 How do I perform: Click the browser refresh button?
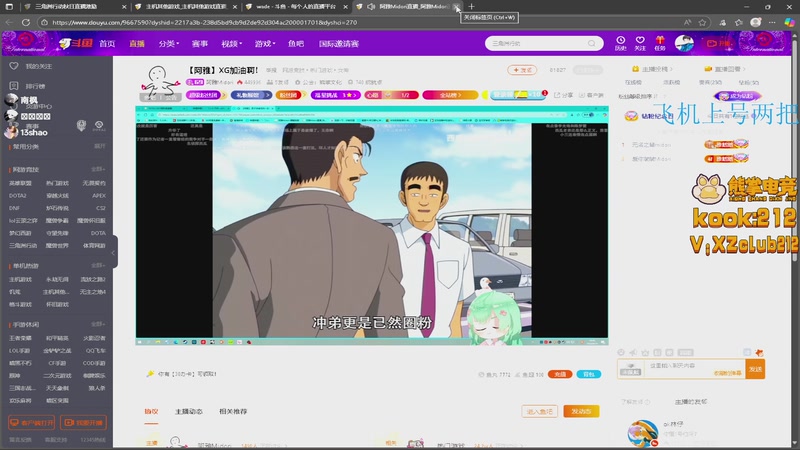coord(26,22)
